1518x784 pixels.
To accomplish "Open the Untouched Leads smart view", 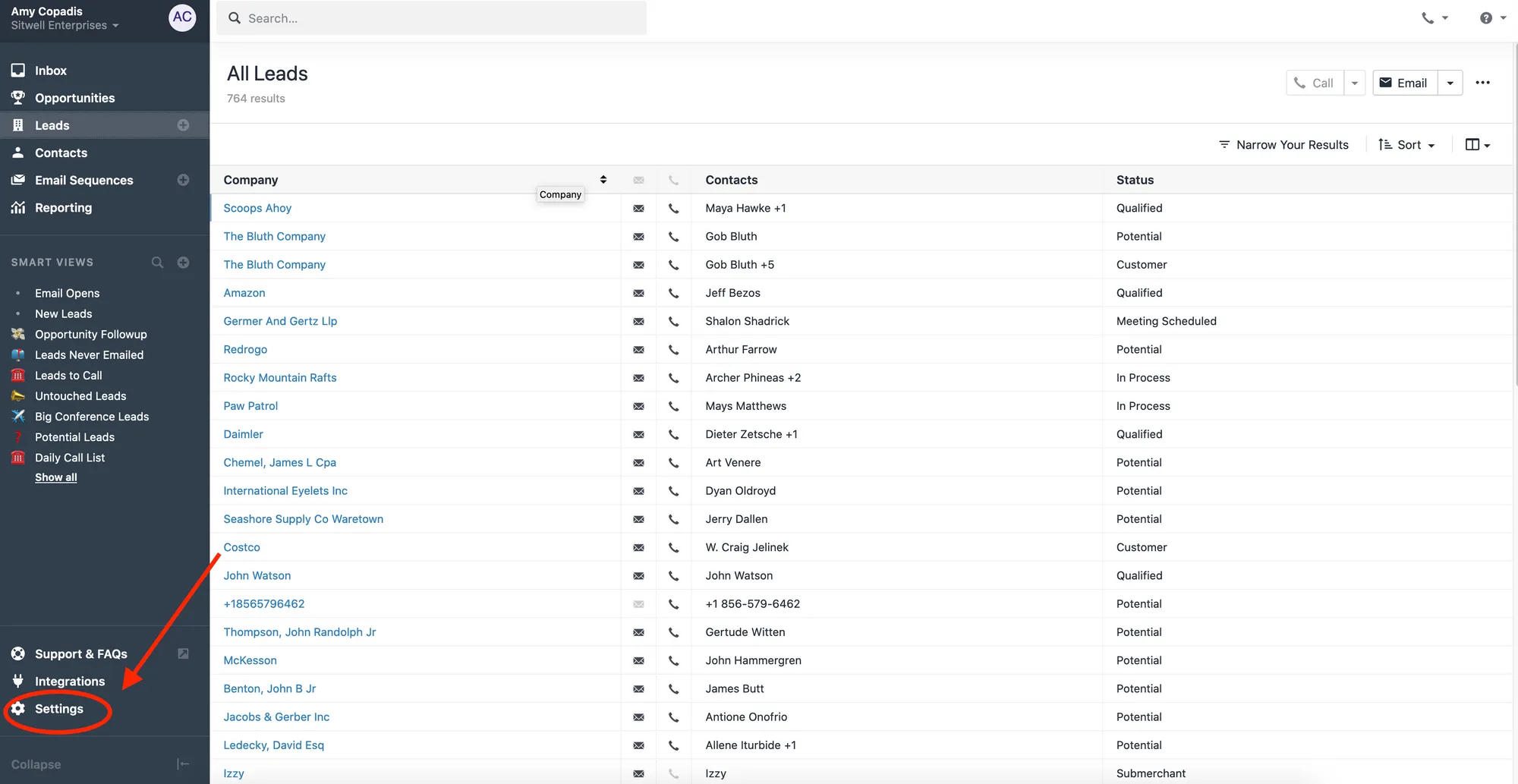I will [x=80, y=396].
